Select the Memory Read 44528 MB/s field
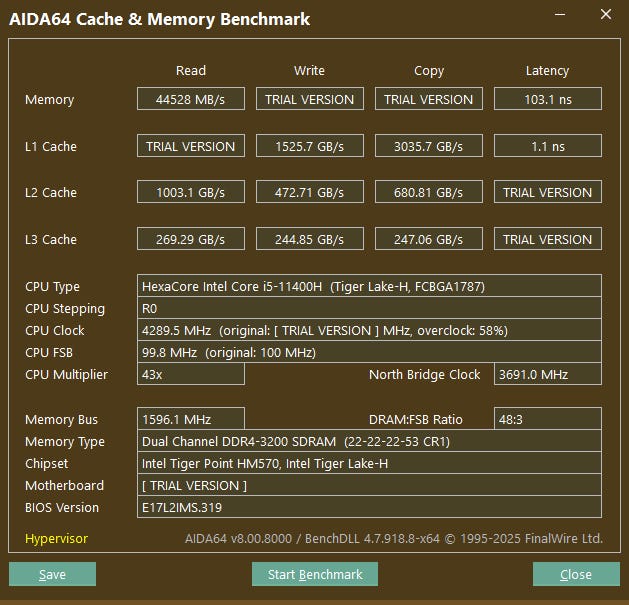This screenshot has height=605, width=629. pos(190,99)
